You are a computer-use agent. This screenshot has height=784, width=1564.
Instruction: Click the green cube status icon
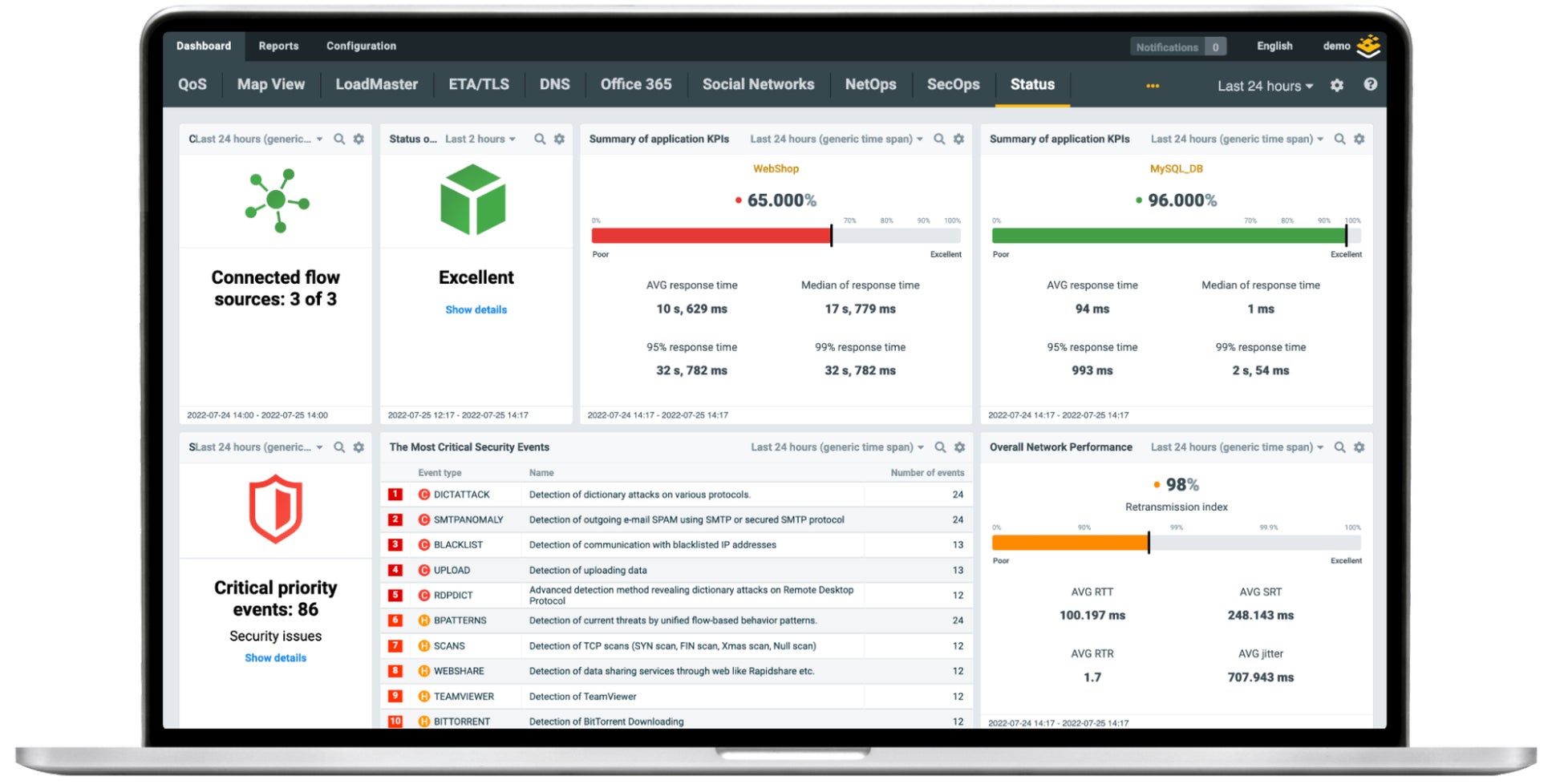click(x=473, y=200)
